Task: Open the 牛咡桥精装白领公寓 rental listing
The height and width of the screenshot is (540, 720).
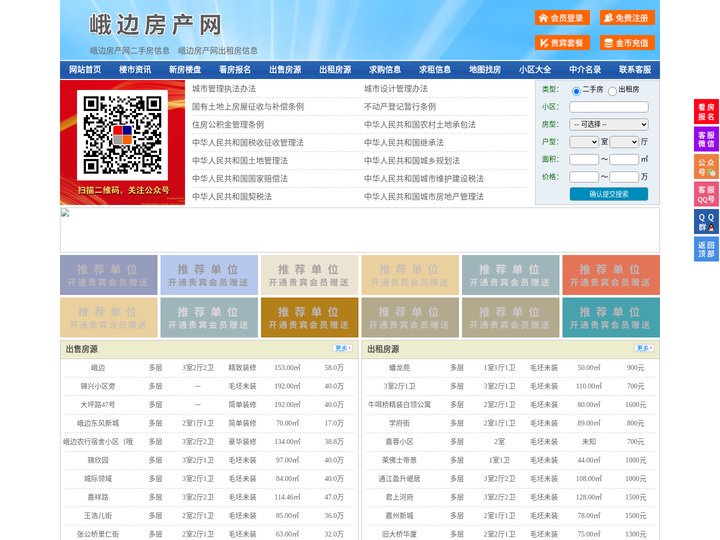Action: pos(399,405)
